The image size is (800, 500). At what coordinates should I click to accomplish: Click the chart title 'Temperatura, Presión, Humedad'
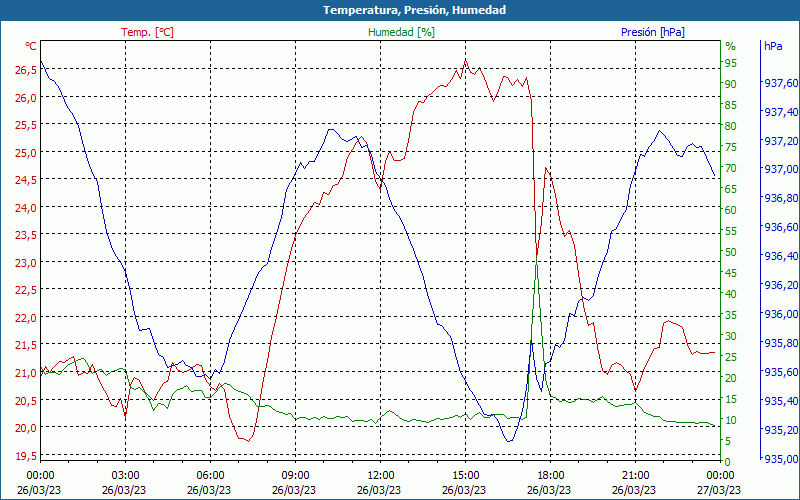pyautogui.click(x=414, y=10)
